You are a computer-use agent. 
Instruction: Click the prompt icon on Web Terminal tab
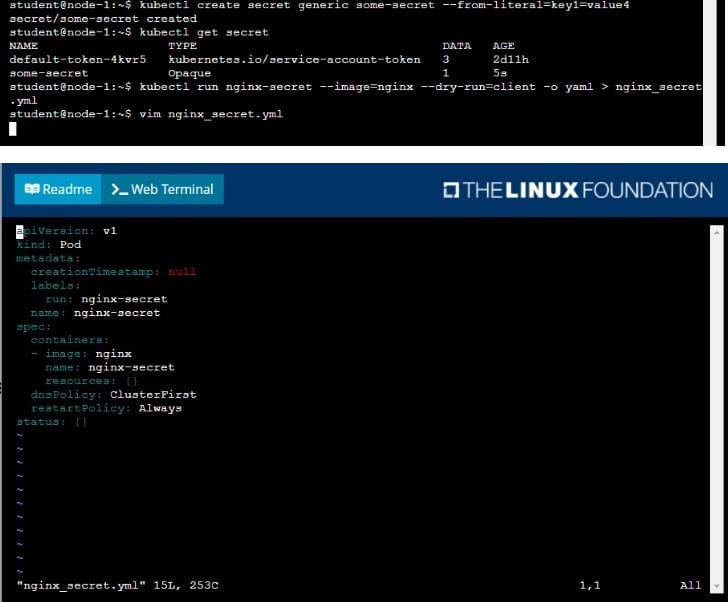click(119, 189)
